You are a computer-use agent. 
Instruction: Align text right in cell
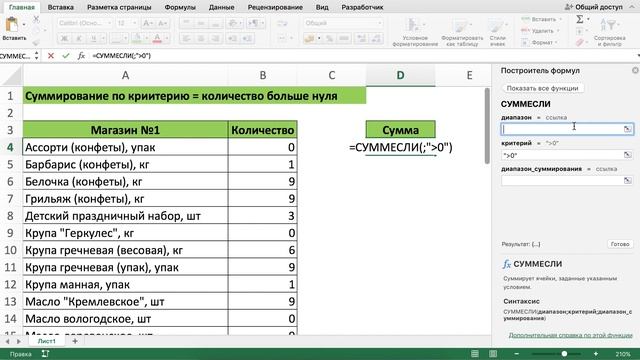coord(215,38)
